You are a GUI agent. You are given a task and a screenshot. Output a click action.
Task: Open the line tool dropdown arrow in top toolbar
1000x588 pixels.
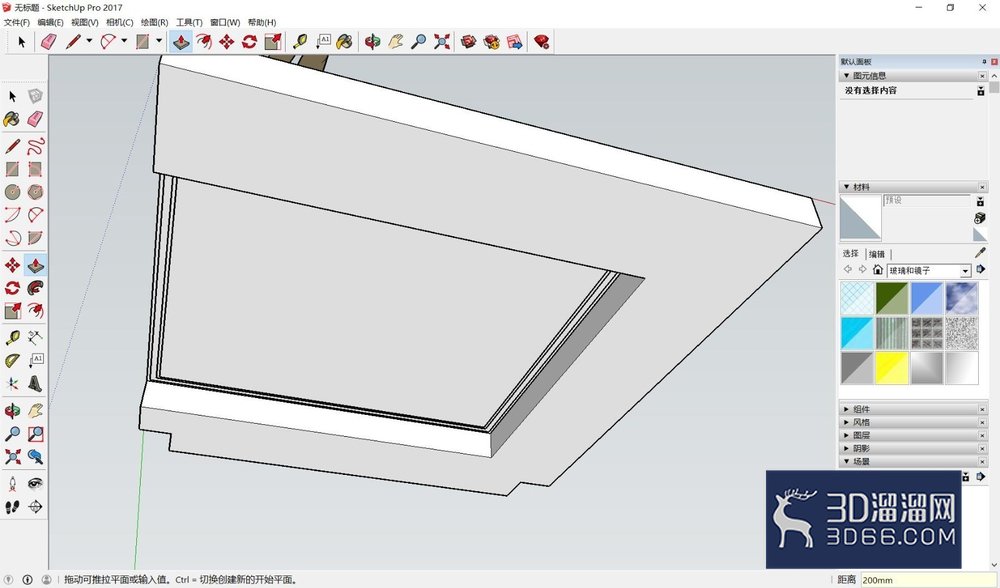point(89,41)
